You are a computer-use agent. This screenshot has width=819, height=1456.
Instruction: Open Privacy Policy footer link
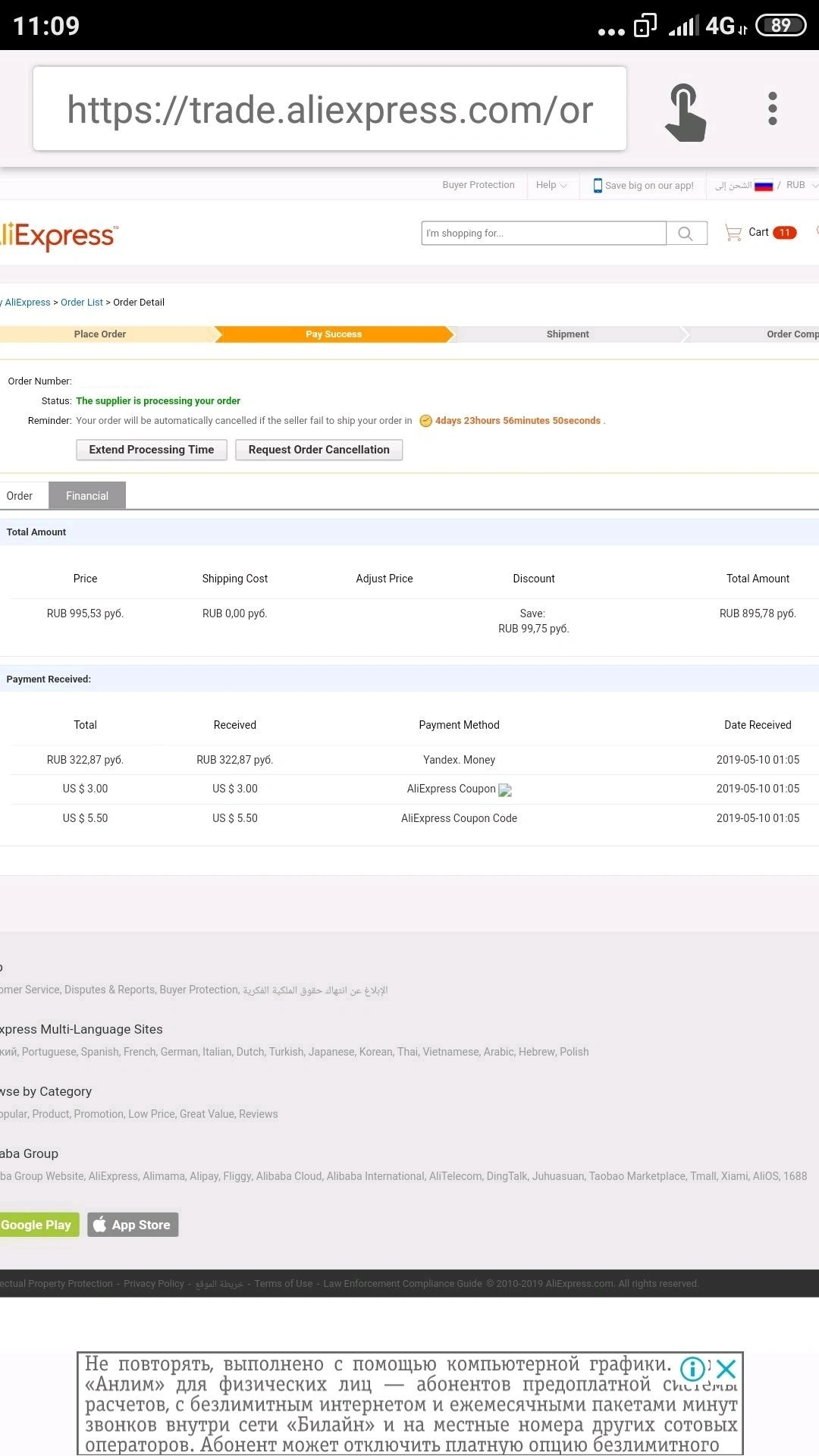point(154,1284)
